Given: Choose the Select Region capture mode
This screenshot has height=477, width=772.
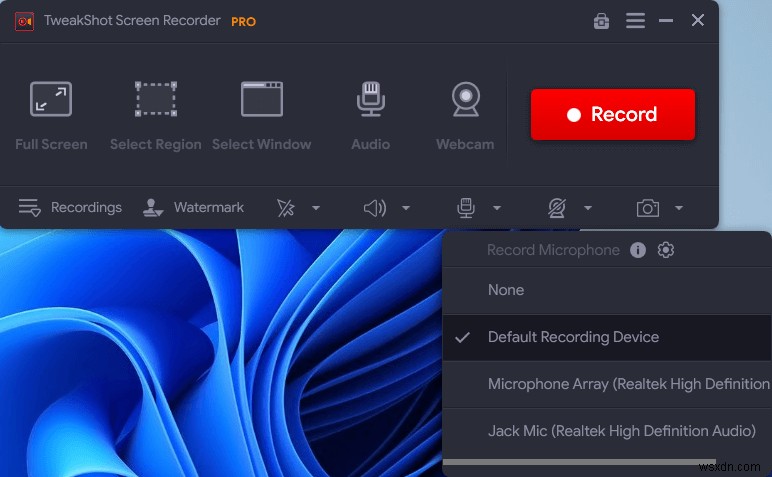Looking at the screenshot, I should coord(156,116).
